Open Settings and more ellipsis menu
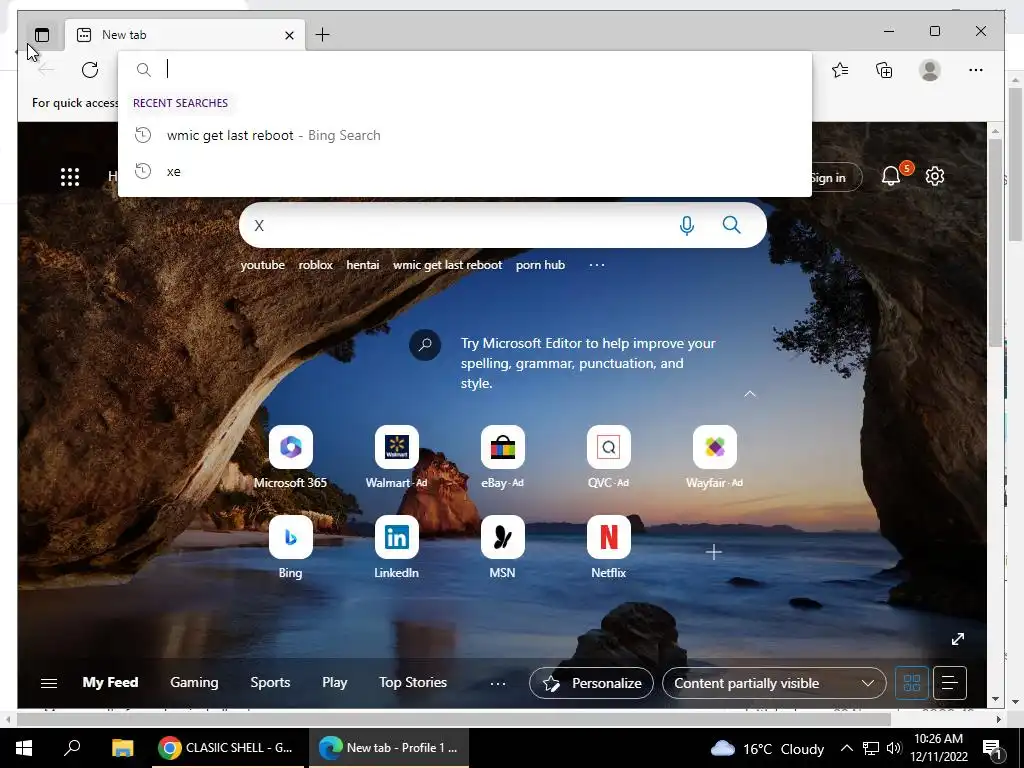Image resolution: width=1024 pixels, height=768 pixels. (x=976, y=70)
